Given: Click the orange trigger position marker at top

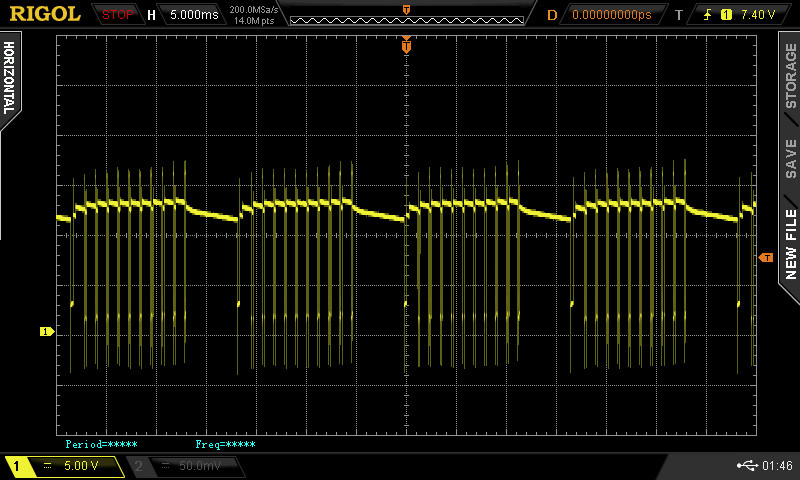Looking at the screenshot, I should pyautogui.click(x=406, y=46).
